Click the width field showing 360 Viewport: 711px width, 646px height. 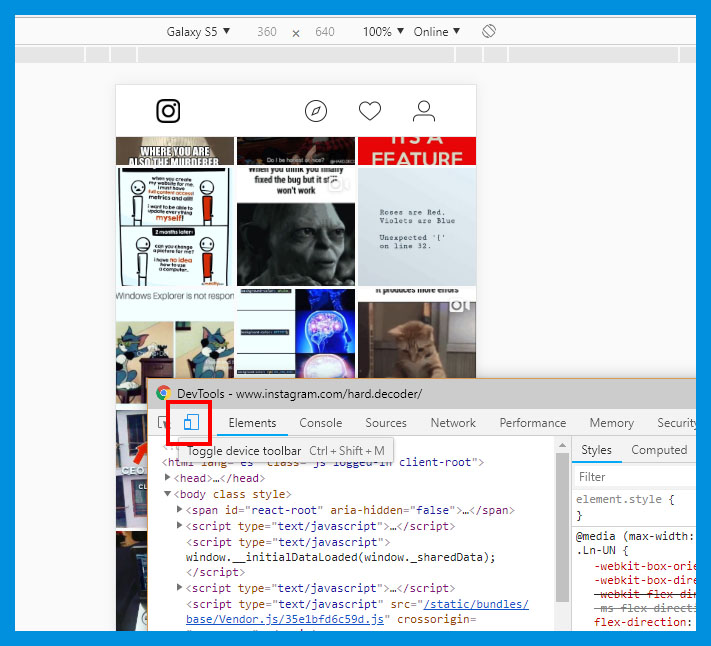(267, 32)
